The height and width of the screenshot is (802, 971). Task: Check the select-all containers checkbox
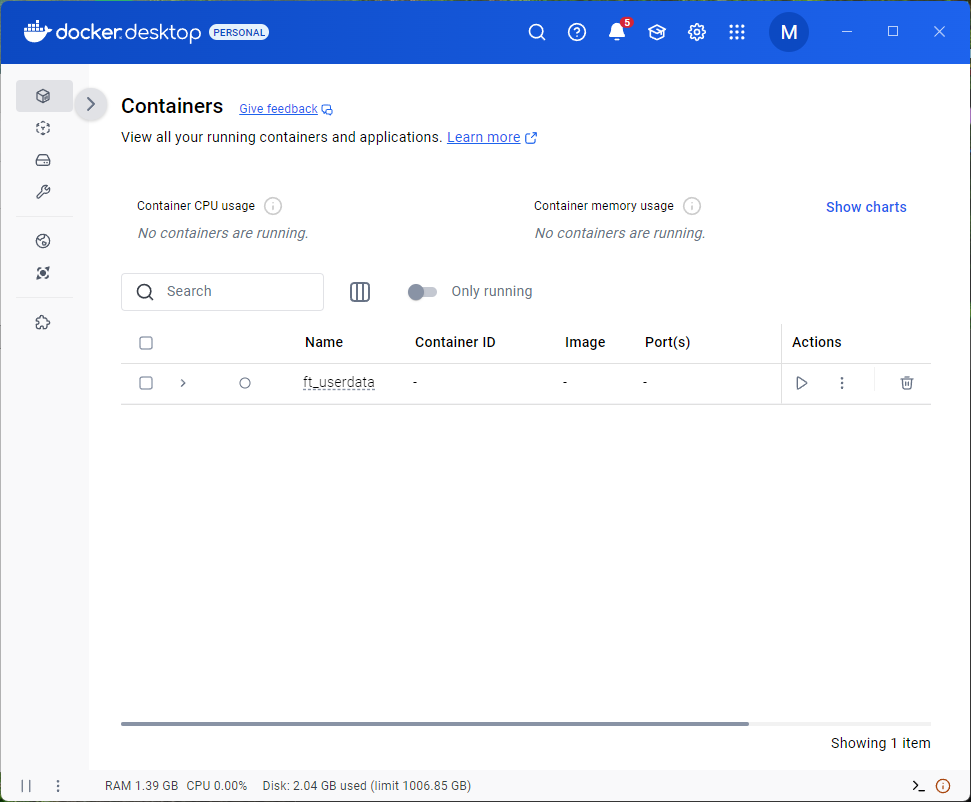pyautogui.click(x=146, y=343)
